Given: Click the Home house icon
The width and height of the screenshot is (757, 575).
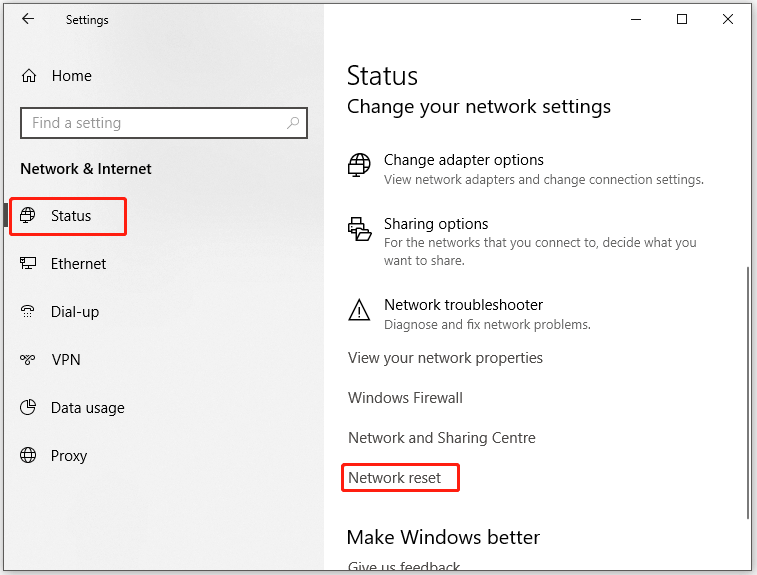Looking at the screenshot, I should tap(29, 76).
